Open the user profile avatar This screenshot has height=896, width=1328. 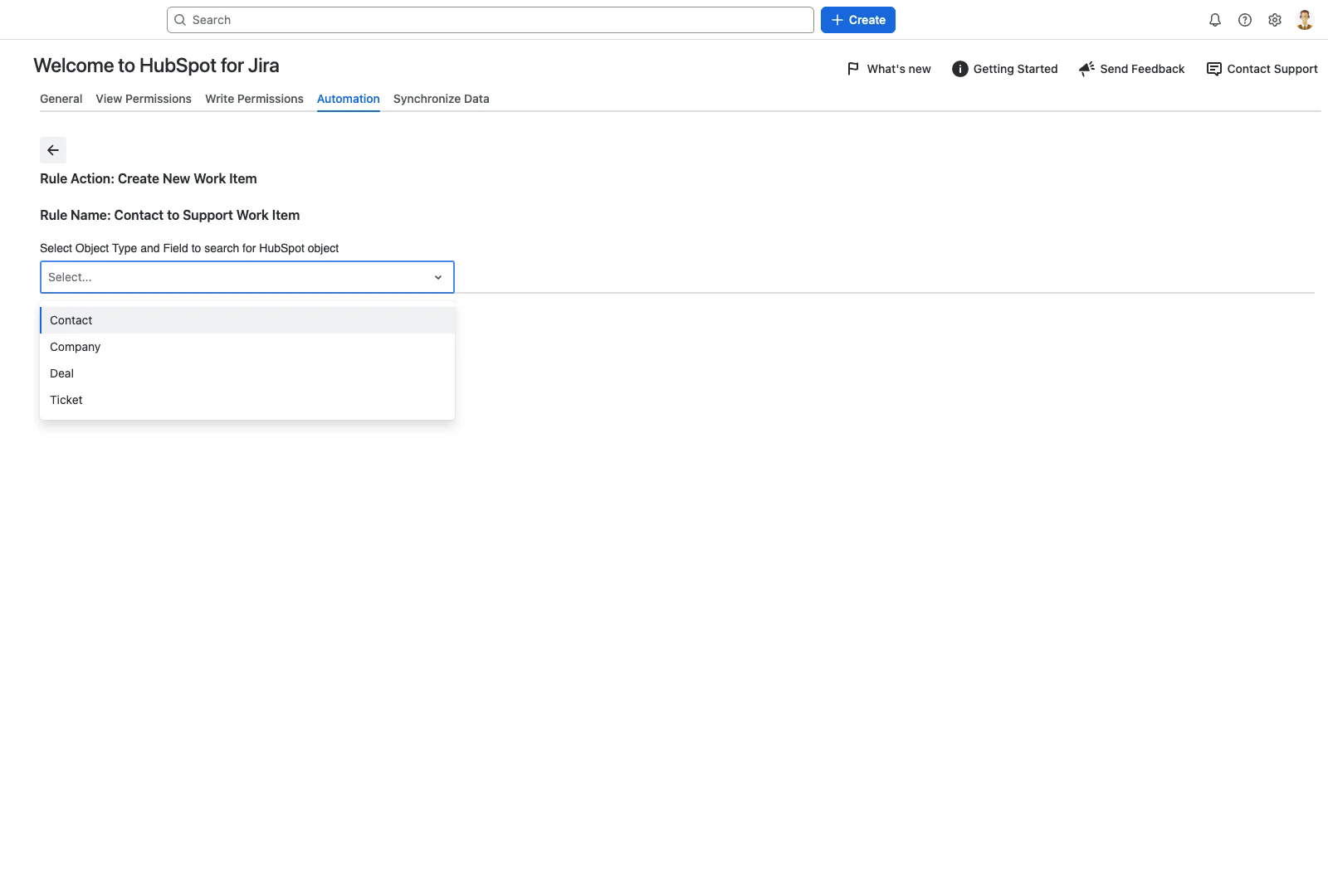click(1305, 20)
